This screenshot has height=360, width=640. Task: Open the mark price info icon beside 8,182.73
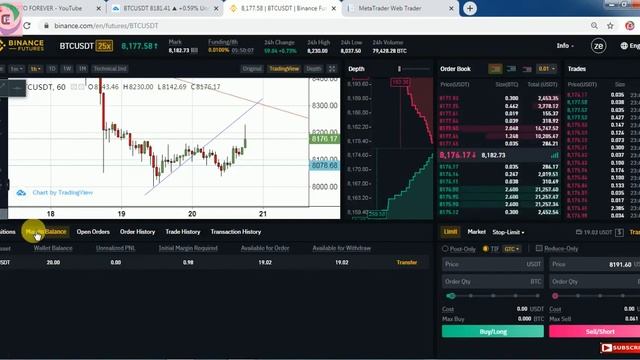[x=194, y=51]
